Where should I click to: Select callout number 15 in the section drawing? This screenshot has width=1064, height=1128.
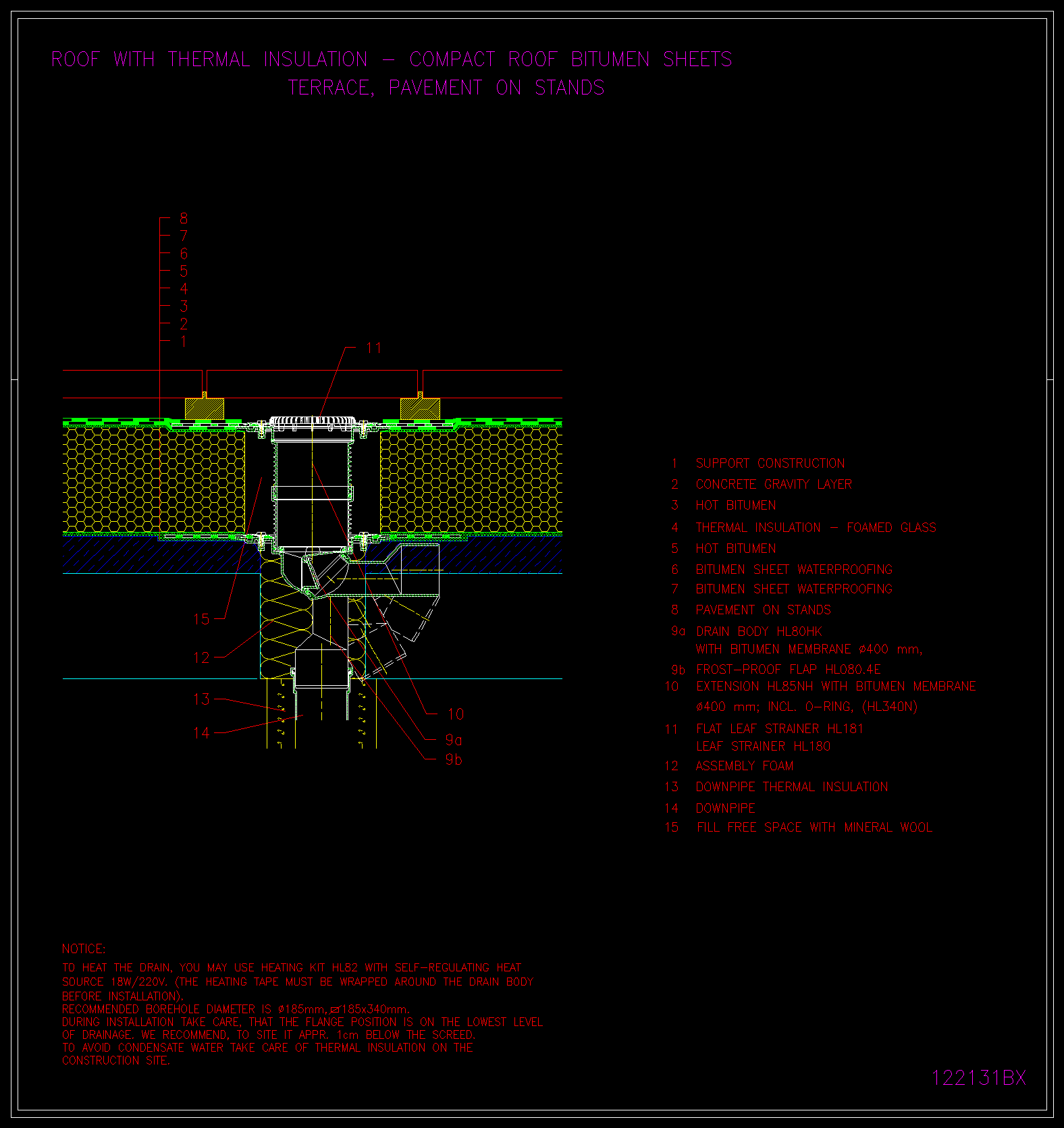[201, 619]
